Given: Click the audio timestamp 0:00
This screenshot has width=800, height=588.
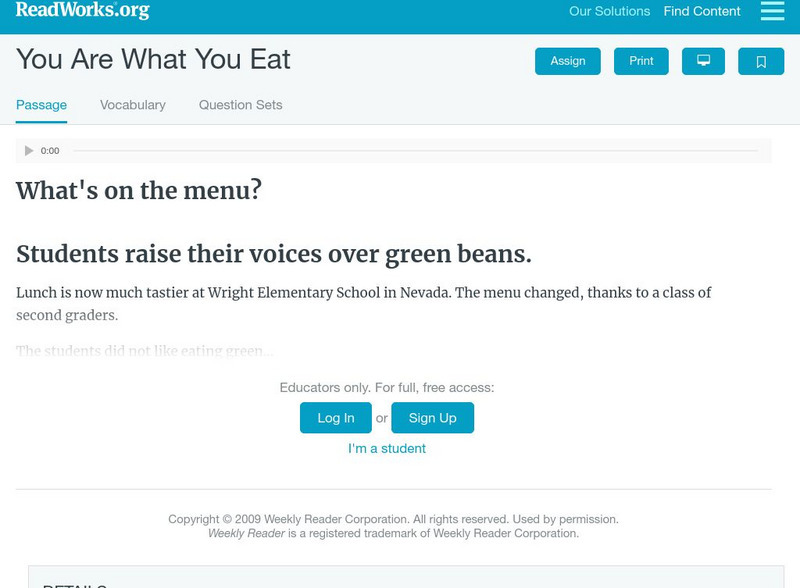Looking at the screenshot, I should pos(50,151).
